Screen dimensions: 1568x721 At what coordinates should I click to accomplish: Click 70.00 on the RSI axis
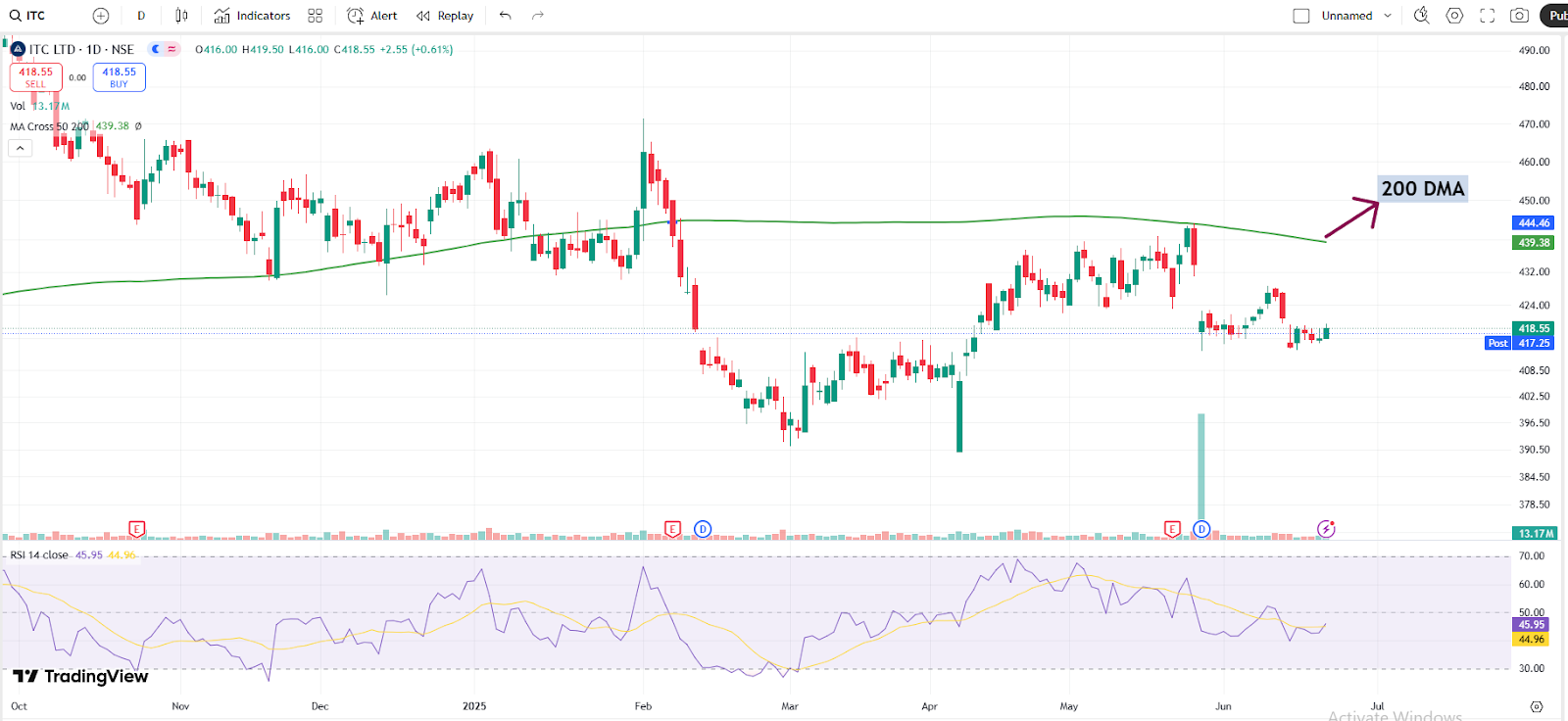(x=1532, y=556)
